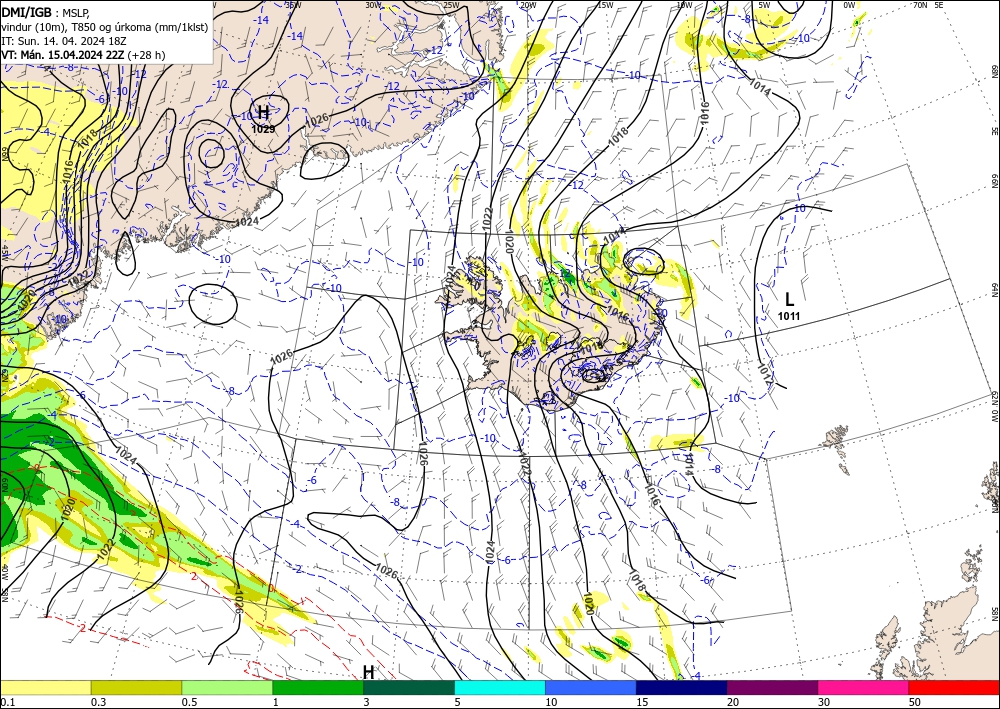Click the 1029 high pressure value
Viewport: 1000px width, 709px height.
point(263,129)
